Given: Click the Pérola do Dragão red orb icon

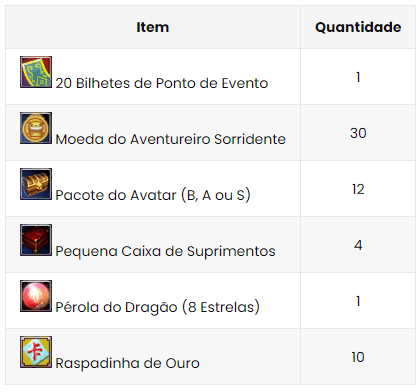Looking at the screenshot, I should coord(36,296).
